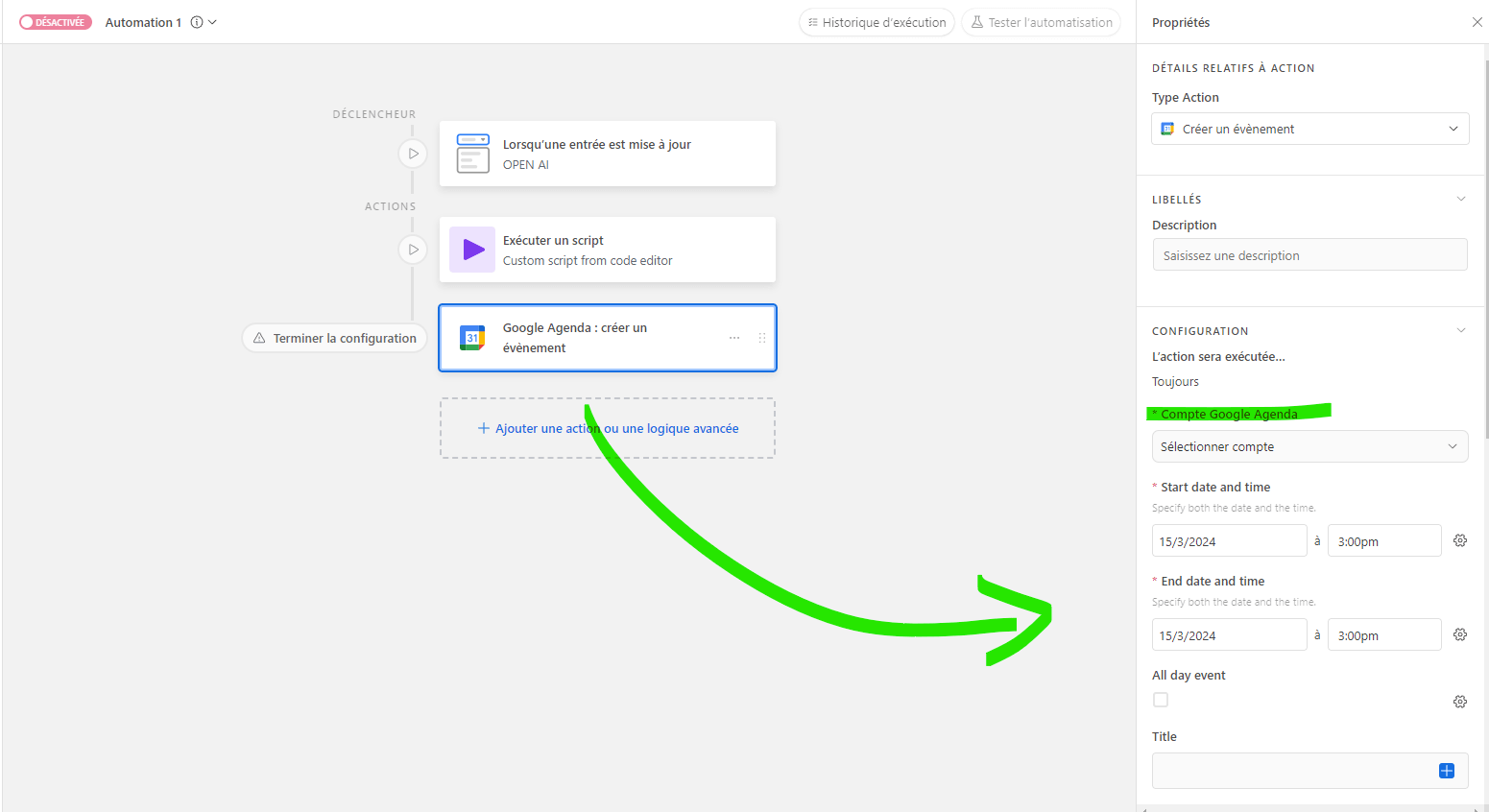Click the Start time field 3:00pm
The height and width of the screenshot is (812, 1489).
click(1384, 541)
